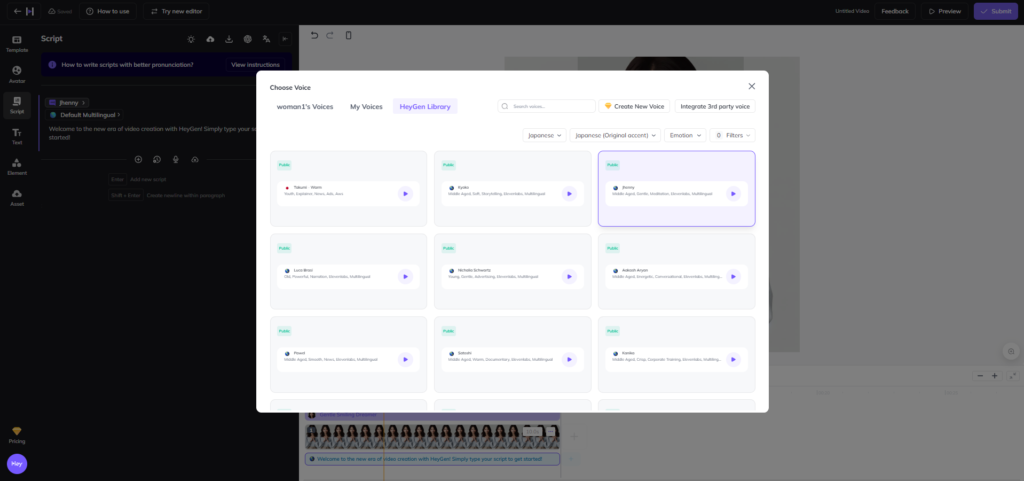The height and width of the screenshot is (481, 1024).
Task: Click the redo arrow
Action: (330, 35)
